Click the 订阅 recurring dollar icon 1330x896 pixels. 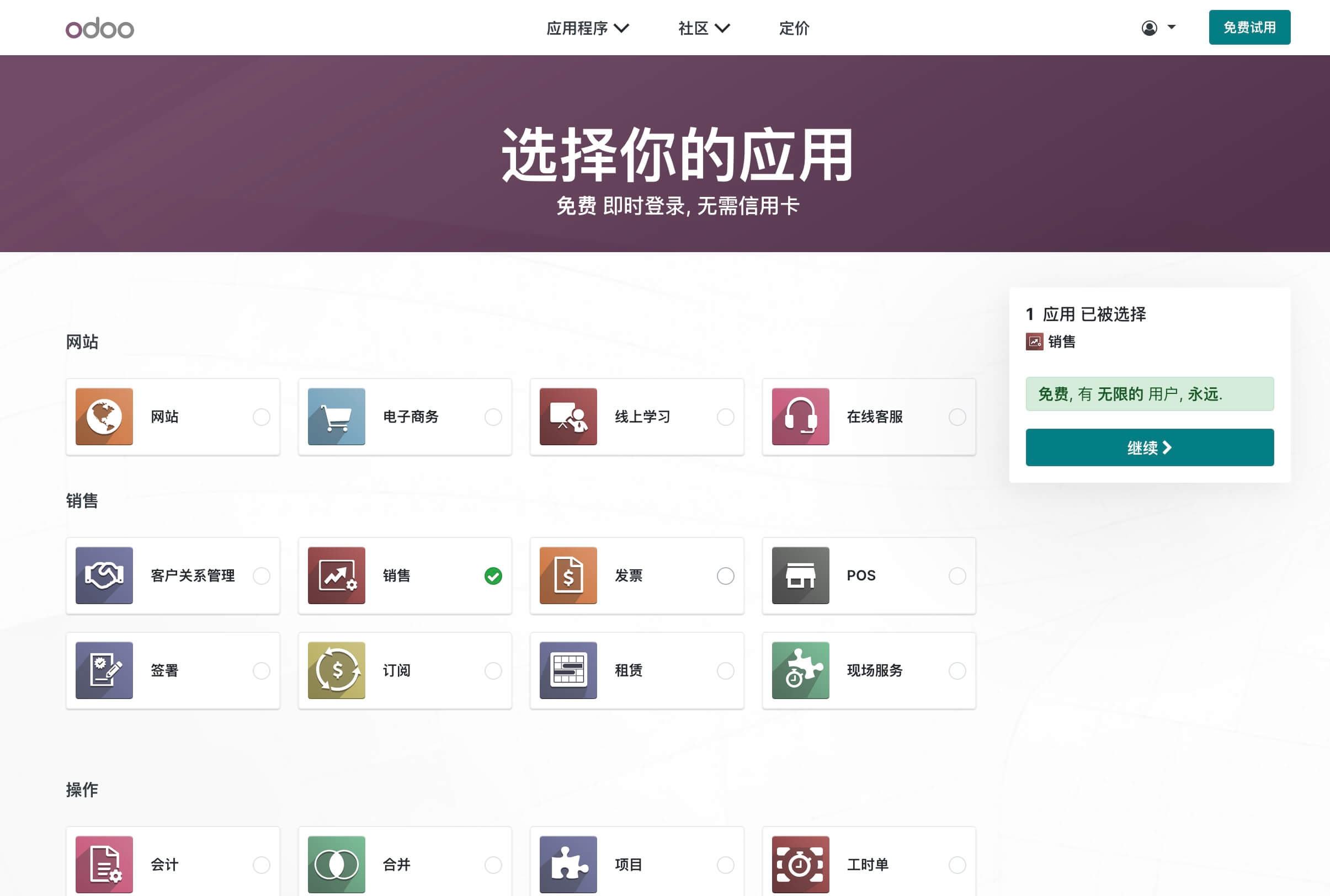336,670
